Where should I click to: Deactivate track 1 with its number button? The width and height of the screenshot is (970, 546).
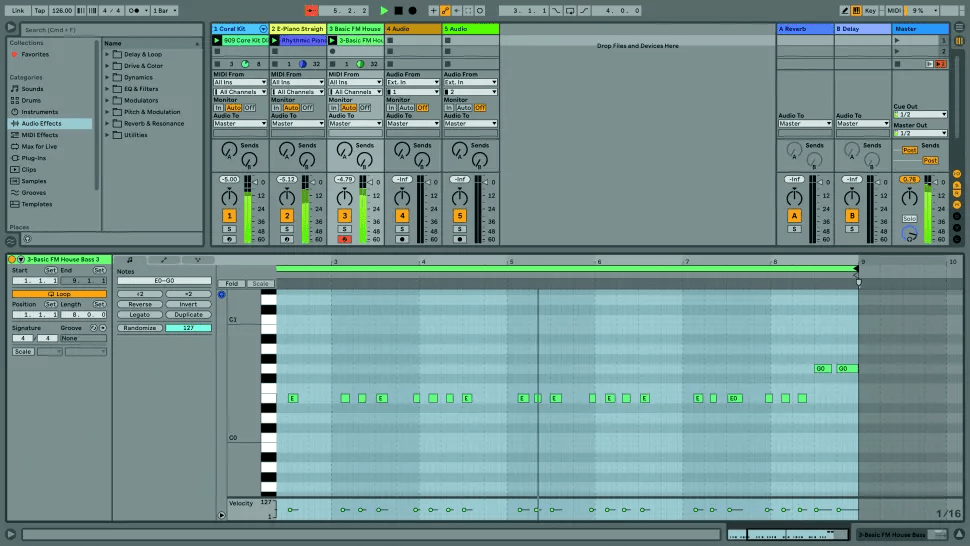229,216
